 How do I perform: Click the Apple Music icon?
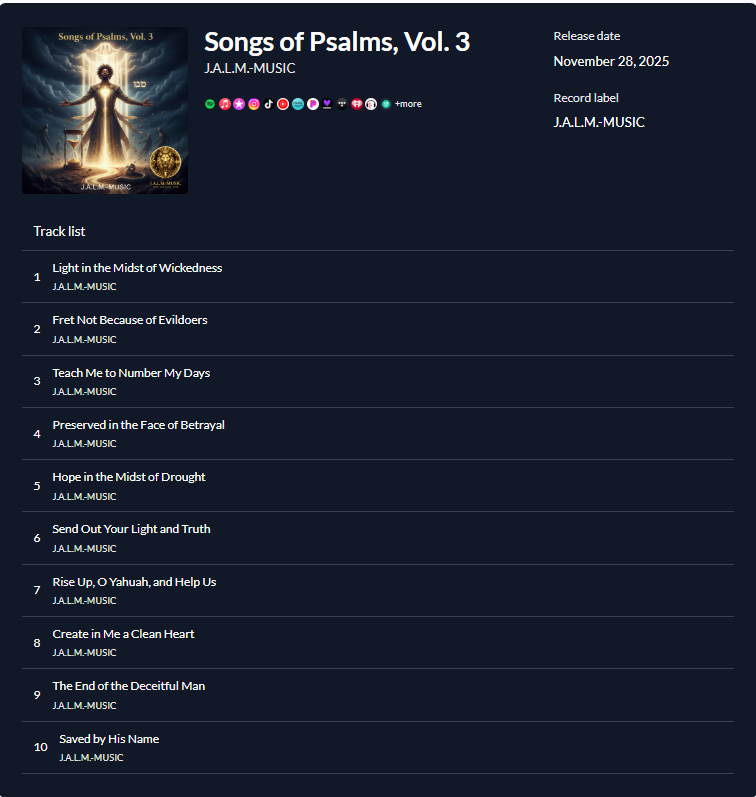click(225, 104)
